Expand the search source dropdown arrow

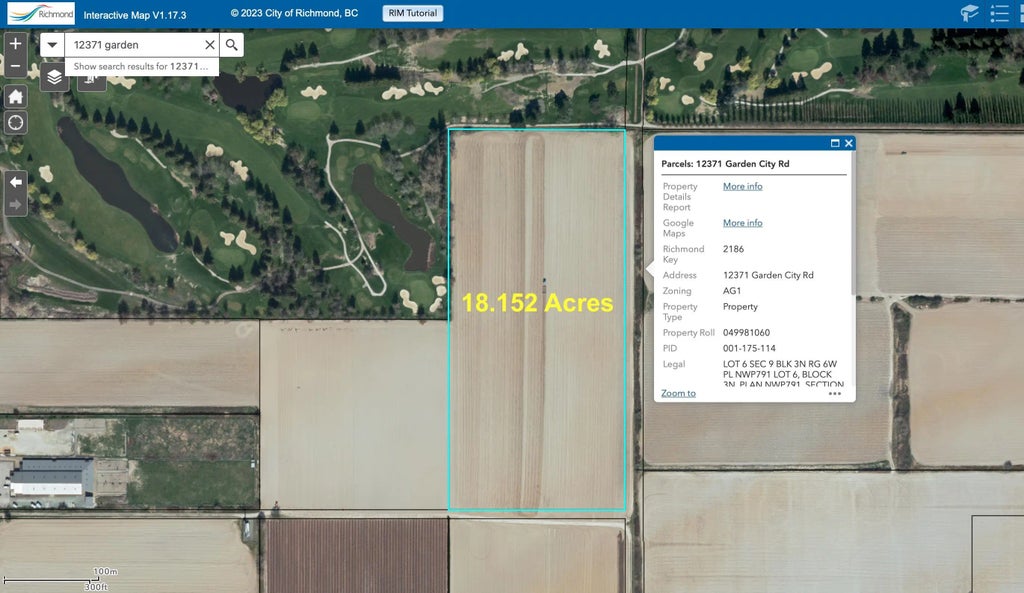click(x=53, y=45)
